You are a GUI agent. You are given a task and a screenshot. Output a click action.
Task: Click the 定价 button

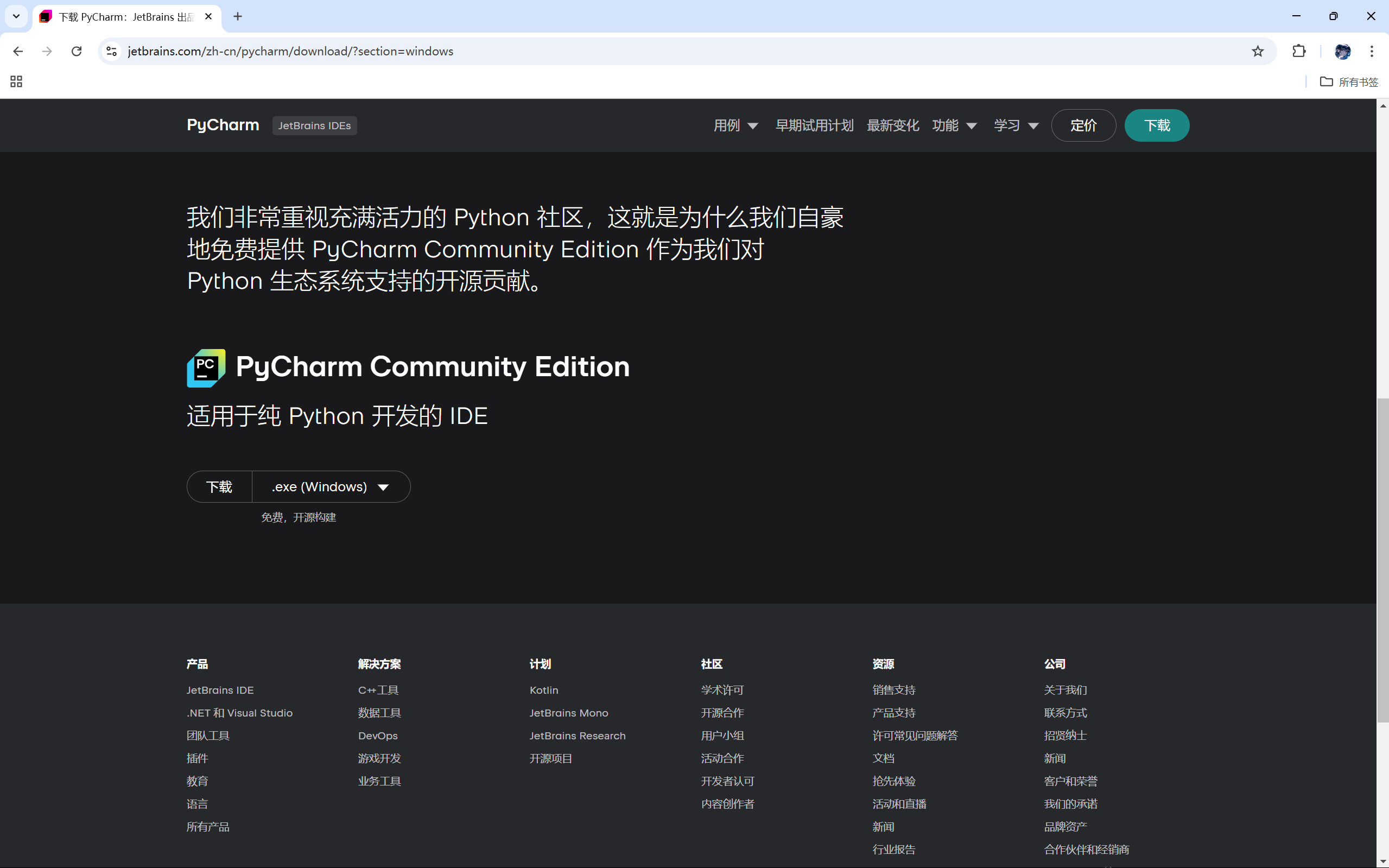[x=1083, y=125]
